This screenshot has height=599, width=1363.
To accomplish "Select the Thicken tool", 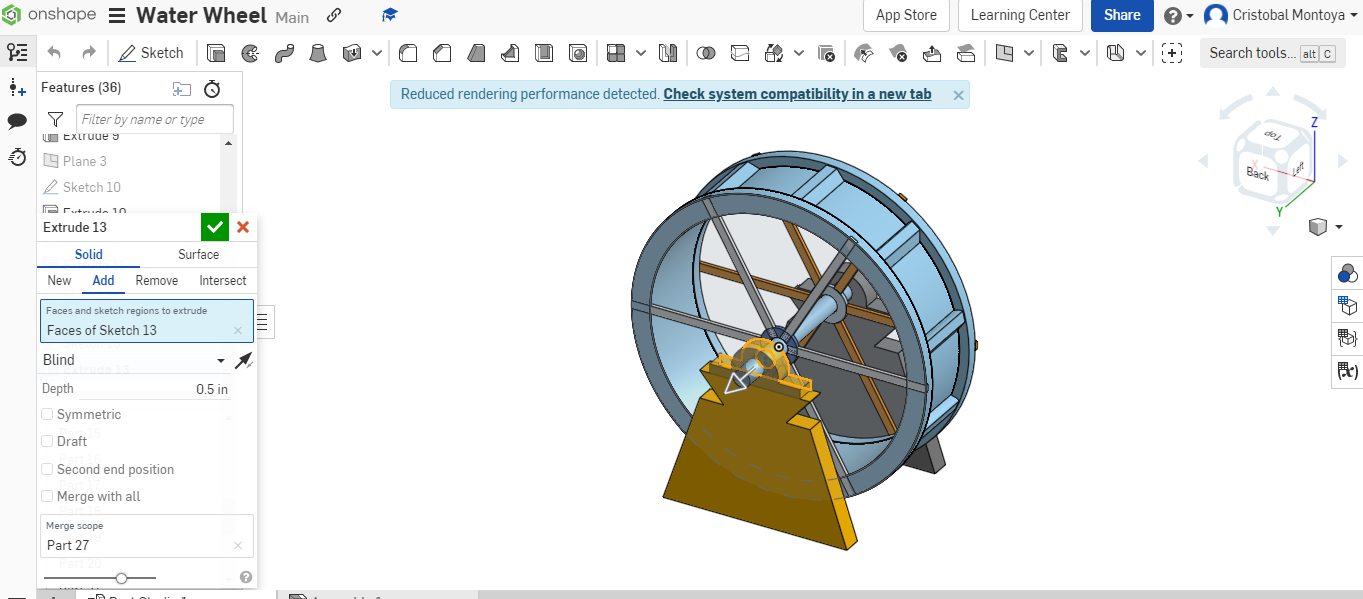I will 352,53.
